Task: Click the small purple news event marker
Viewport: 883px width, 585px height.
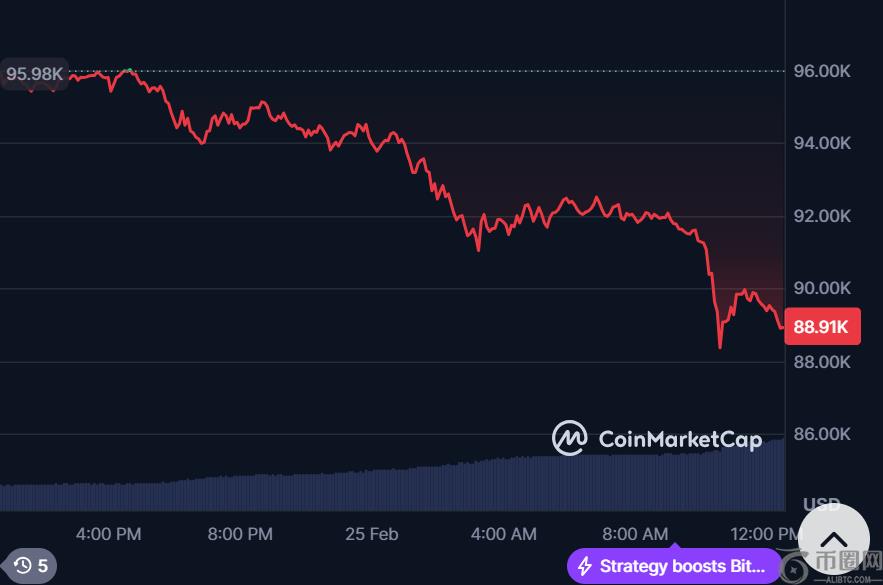Action: 674,547
